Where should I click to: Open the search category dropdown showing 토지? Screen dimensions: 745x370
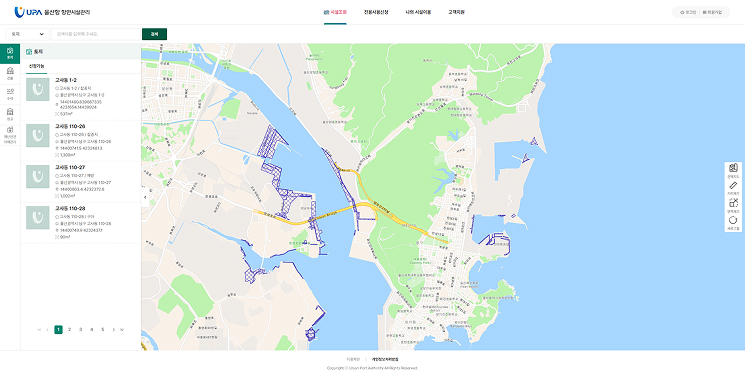point(28,34)
